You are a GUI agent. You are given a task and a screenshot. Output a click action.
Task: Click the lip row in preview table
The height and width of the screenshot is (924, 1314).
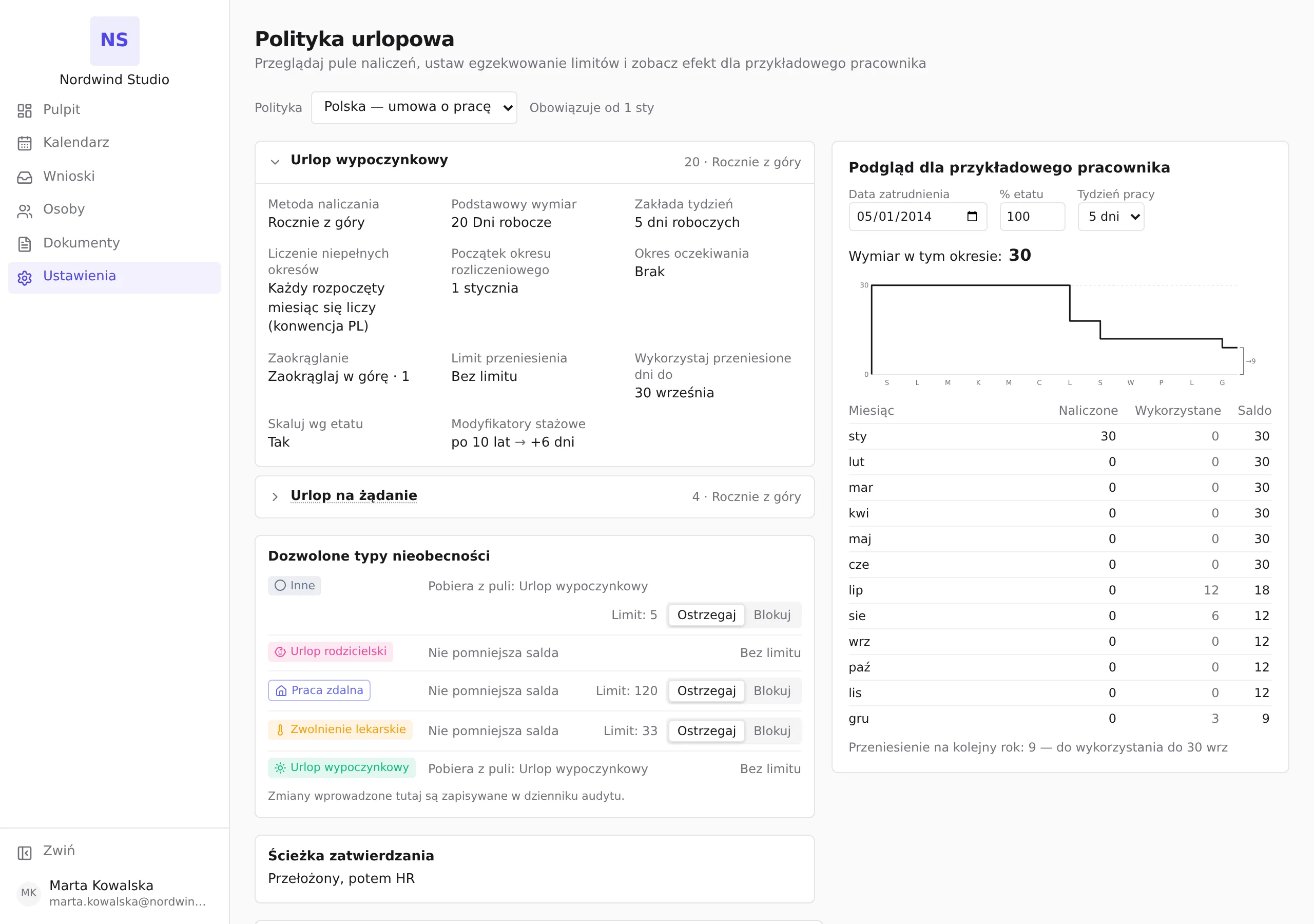tap(1060, 590)
